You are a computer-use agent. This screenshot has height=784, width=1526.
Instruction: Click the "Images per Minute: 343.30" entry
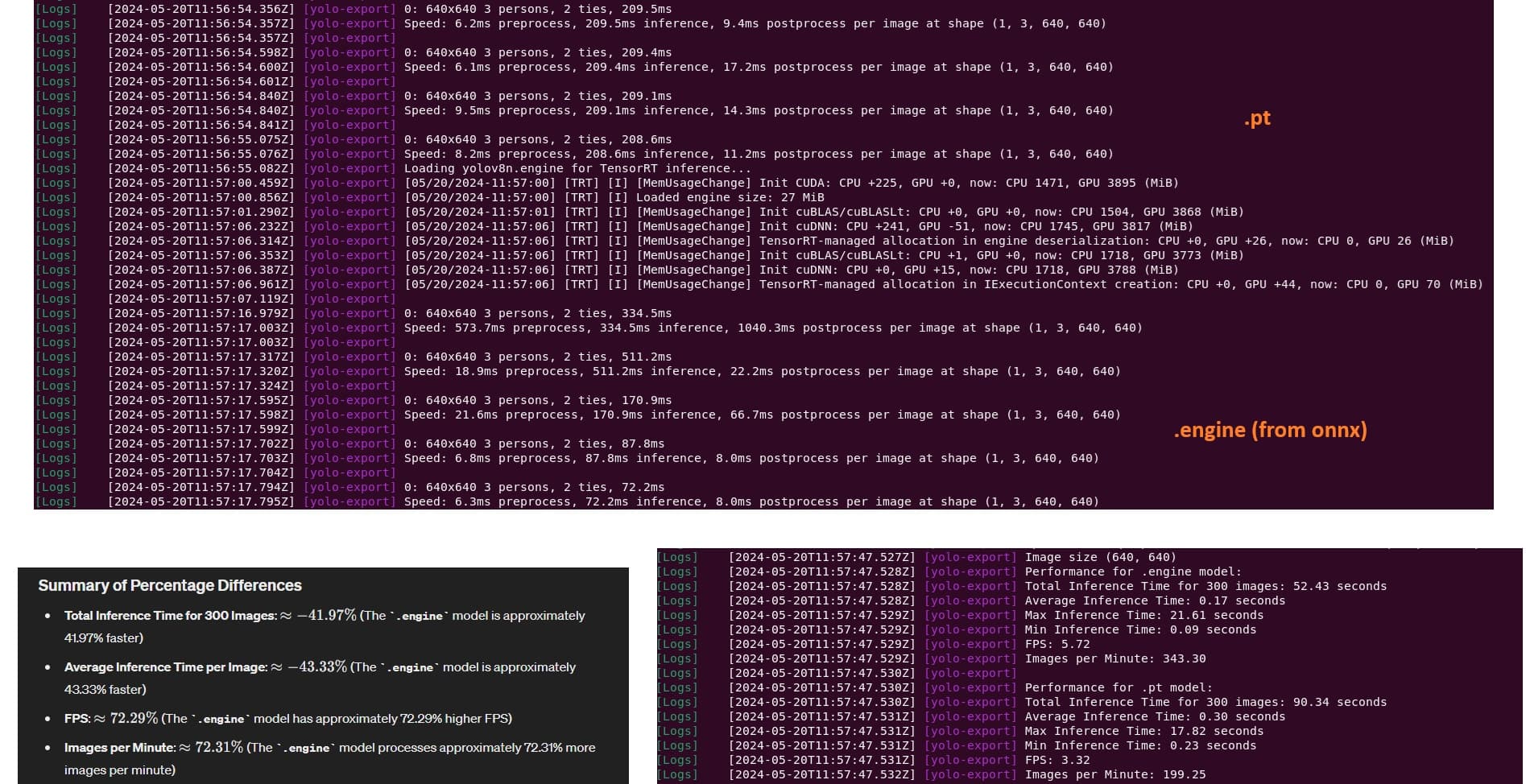coord(1115,658)
